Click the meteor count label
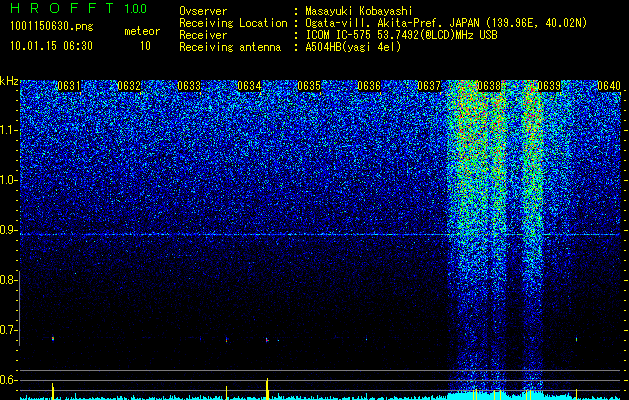This screenshot has height=400, width=629. click(x=142, y=31)
